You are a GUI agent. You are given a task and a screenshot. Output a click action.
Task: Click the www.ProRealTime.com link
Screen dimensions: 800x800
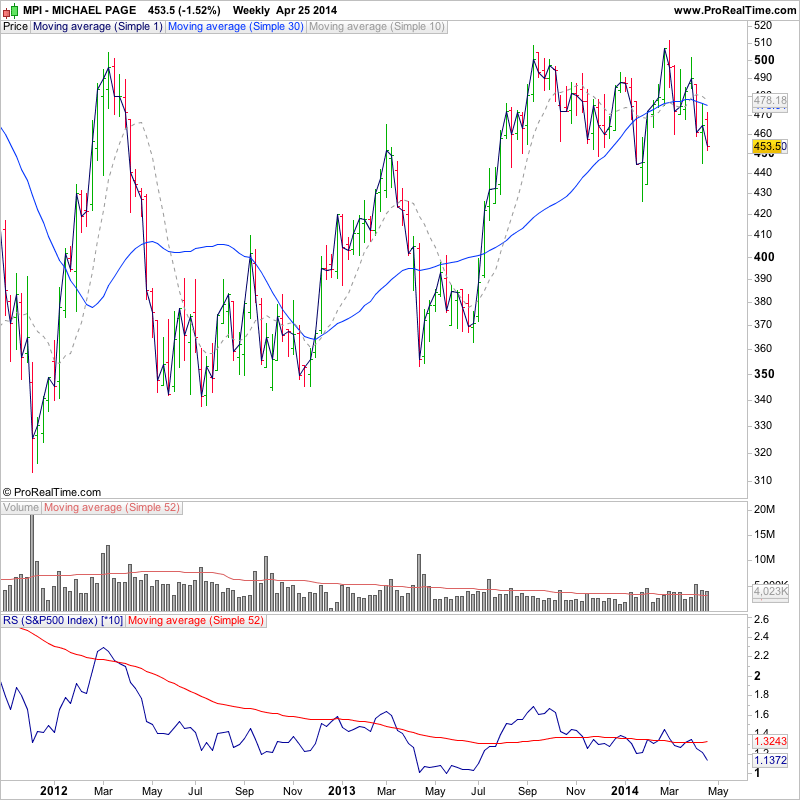[735, 10]
